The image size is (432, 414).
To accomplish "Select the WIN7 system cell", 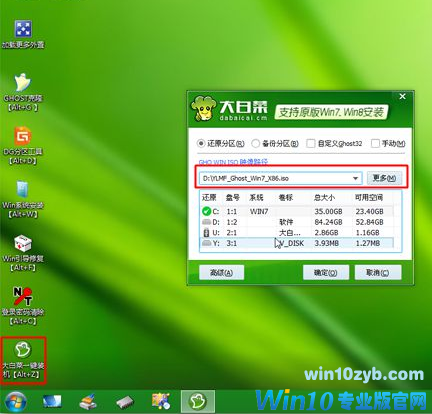I will pos(259,211).
